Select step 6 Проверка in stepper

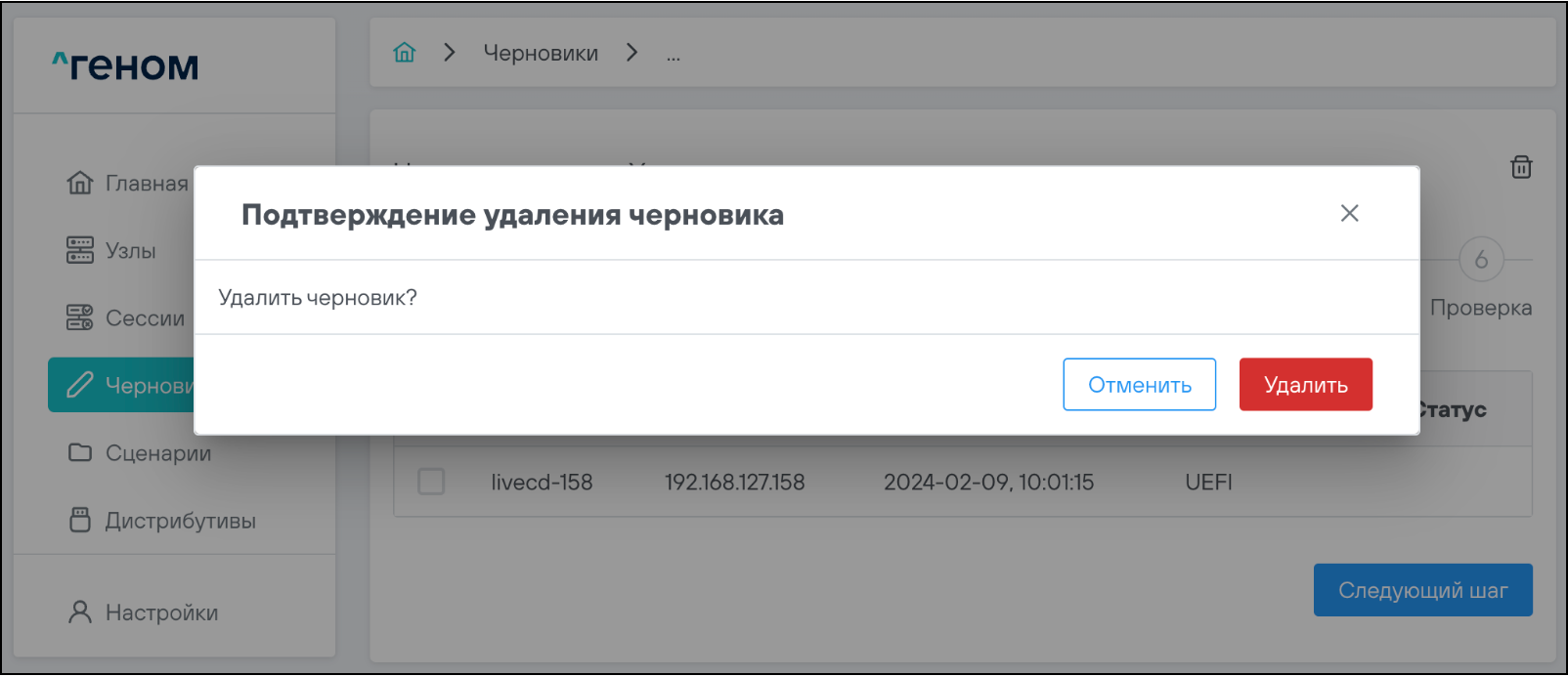[x=1480, y=260]
